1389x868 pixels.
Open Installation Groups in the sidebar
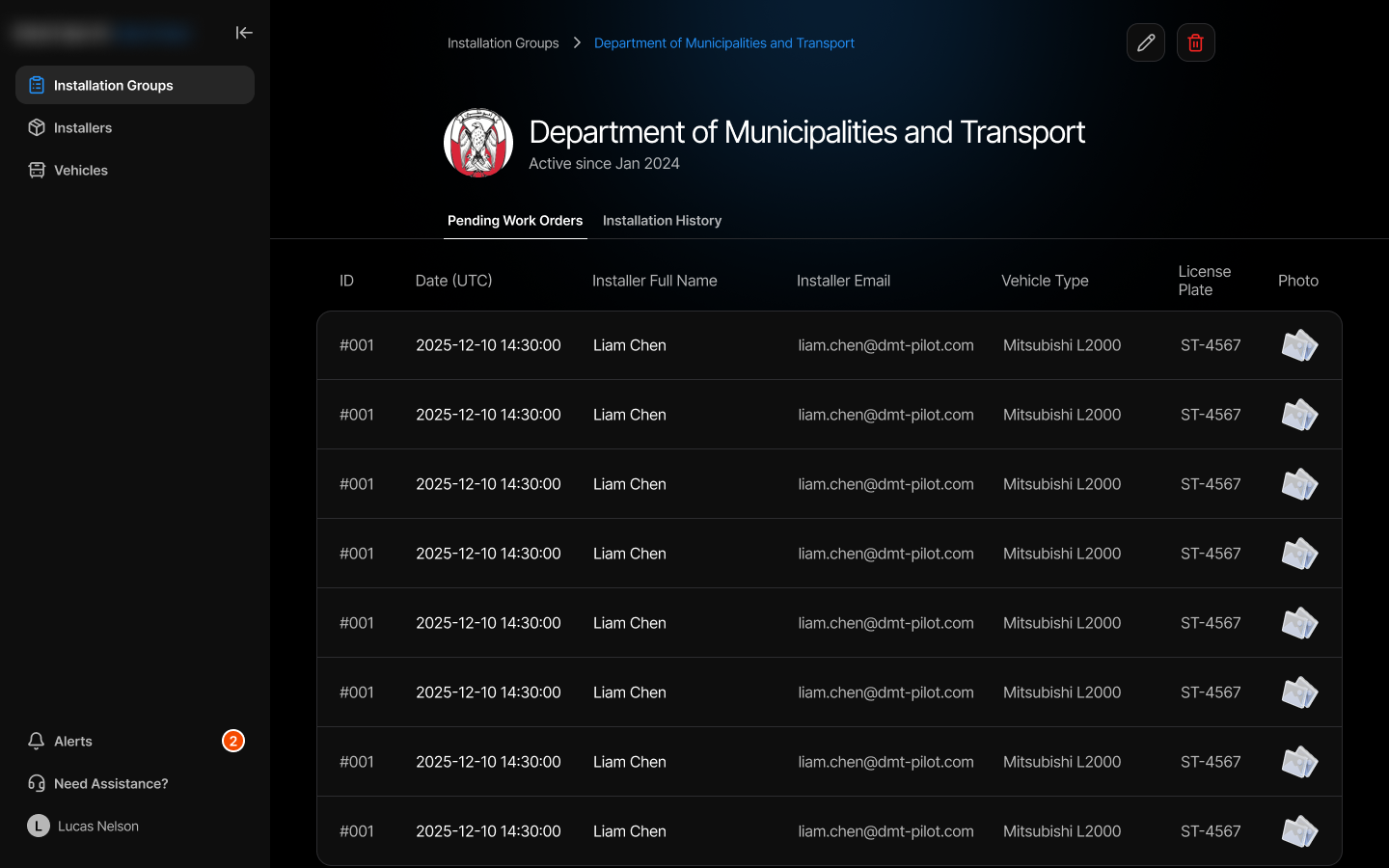pyautogui.click(x=135, y=85)
